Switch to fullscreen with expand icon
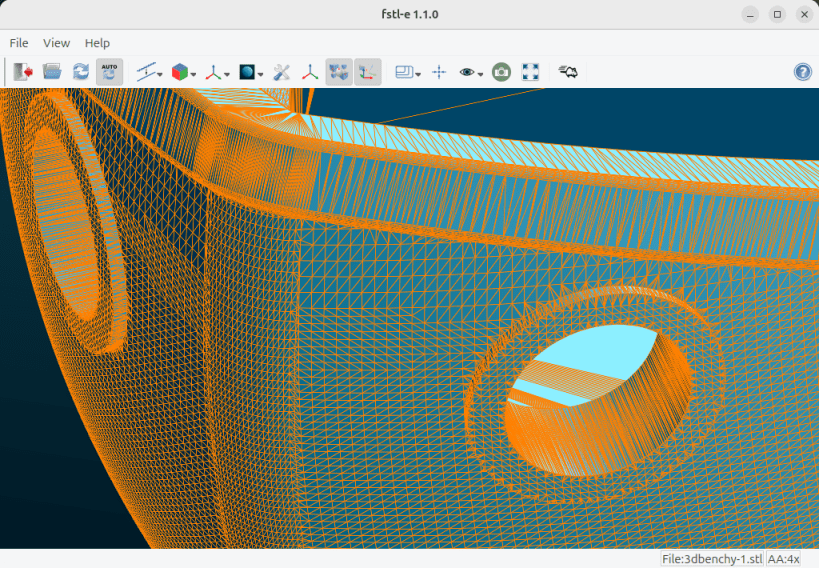819x568 pixels. click(531, 72)
